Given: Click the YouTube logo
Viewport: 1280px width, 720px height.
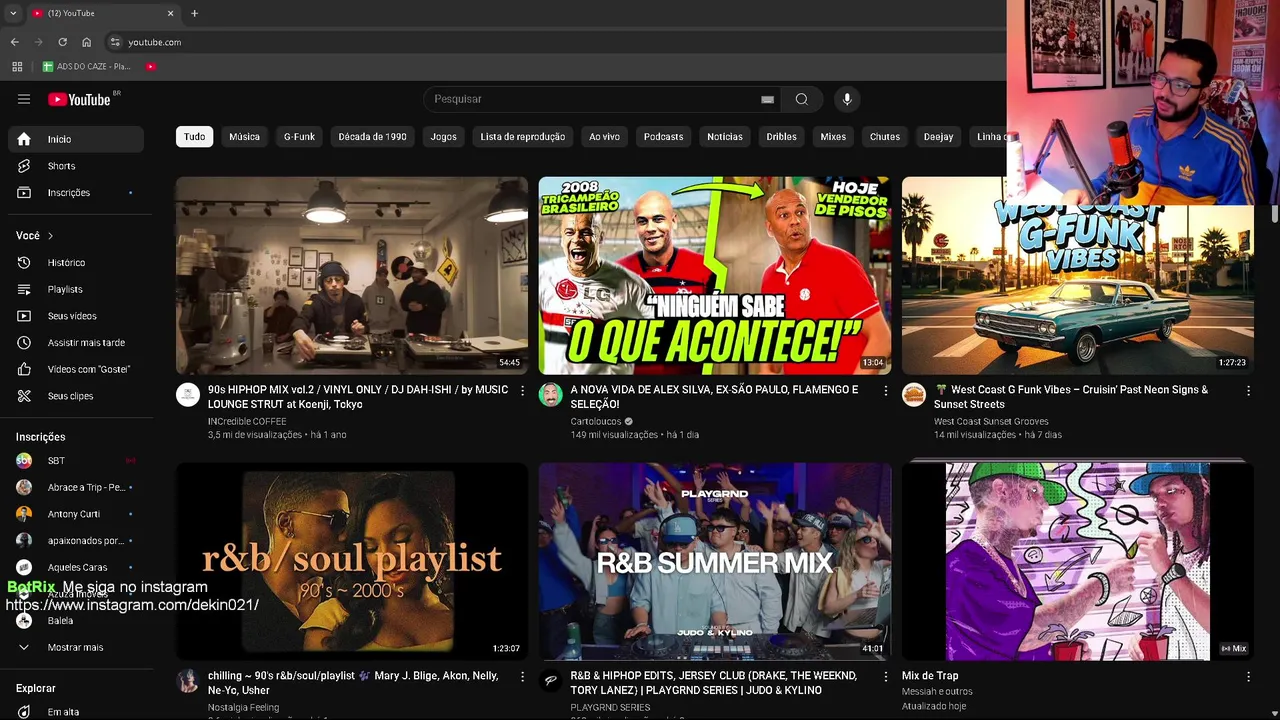Looking at the screenshot, I should pyautogui.click(x=80, y=99).
